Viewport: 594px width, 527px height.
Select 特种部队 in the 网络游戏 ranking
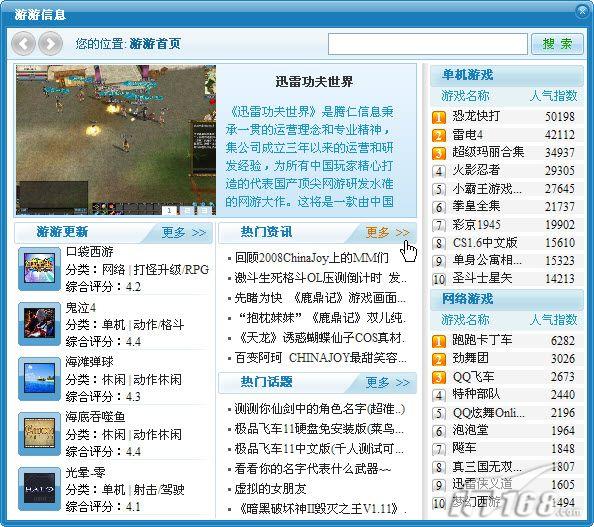point(477,394)
